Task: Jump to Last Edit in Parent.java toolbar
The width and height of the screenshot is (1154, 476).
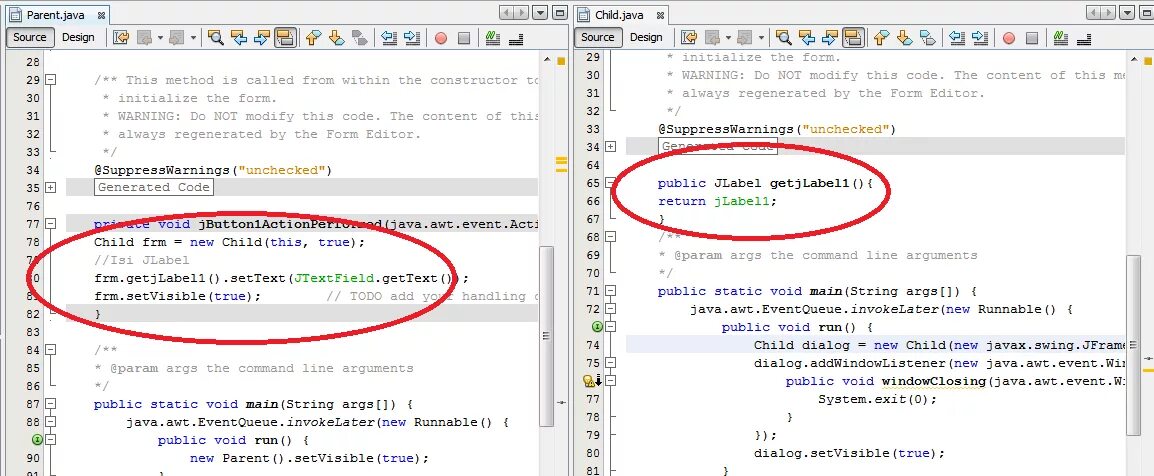Action: coord(121,38)
